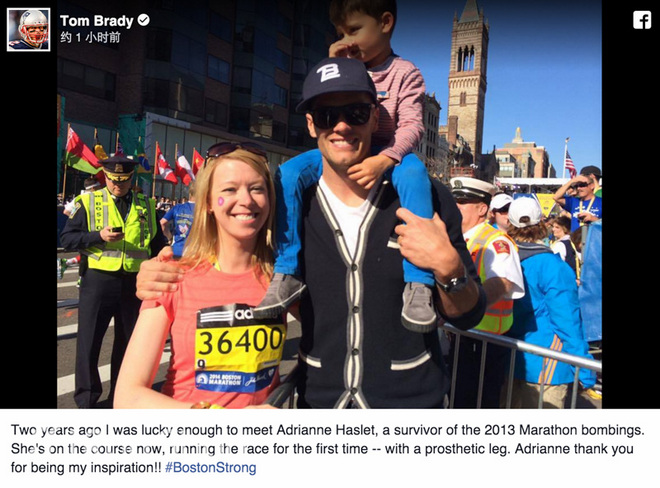Open the post timestamp 约 1 小时前
This screenshot has width=660, height=488.
pyautogui.click(x=90, y=37)
